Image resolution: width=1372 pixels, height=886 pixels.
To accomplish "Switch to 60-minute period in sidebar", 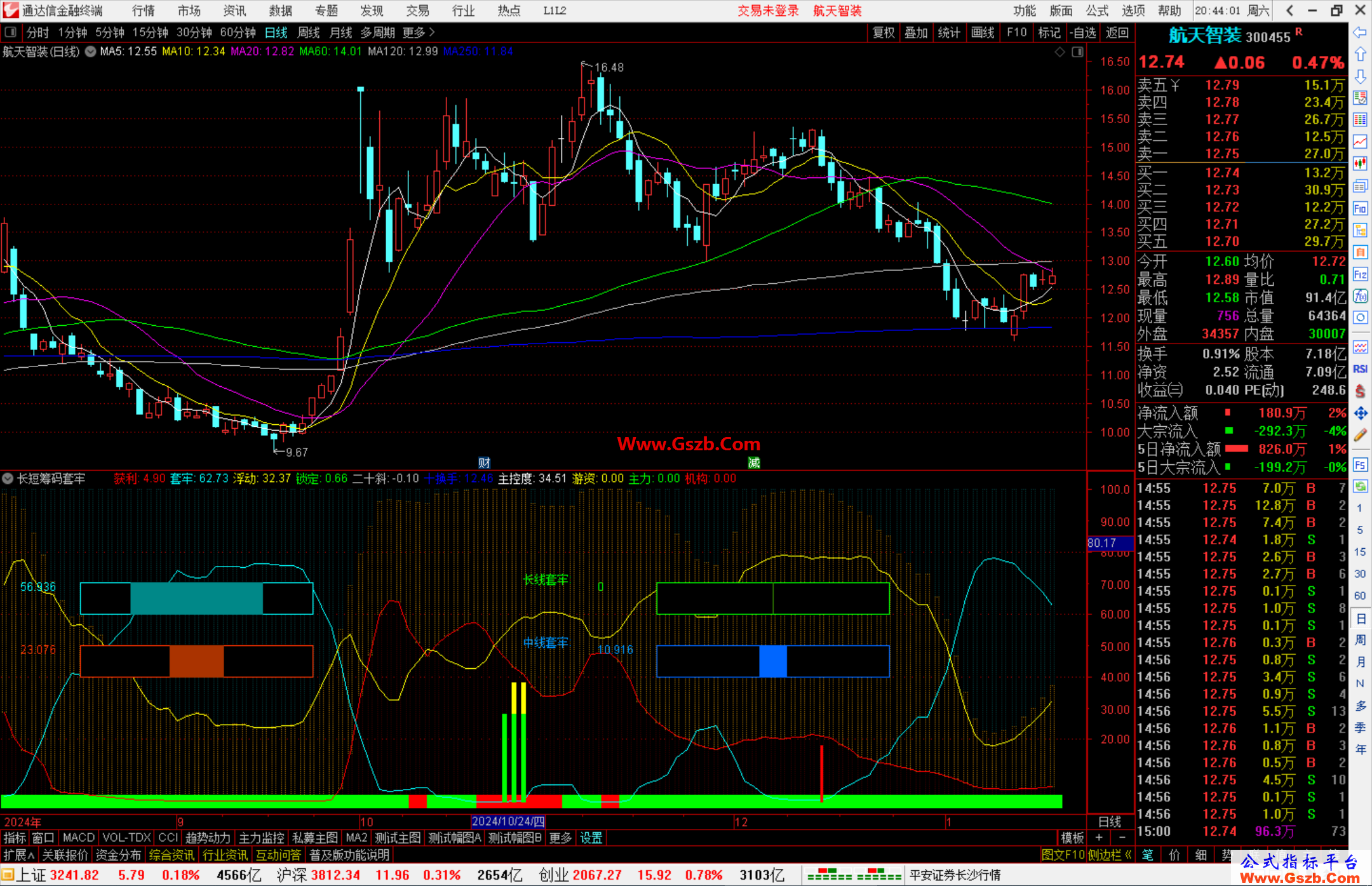I will point(1359,596).
